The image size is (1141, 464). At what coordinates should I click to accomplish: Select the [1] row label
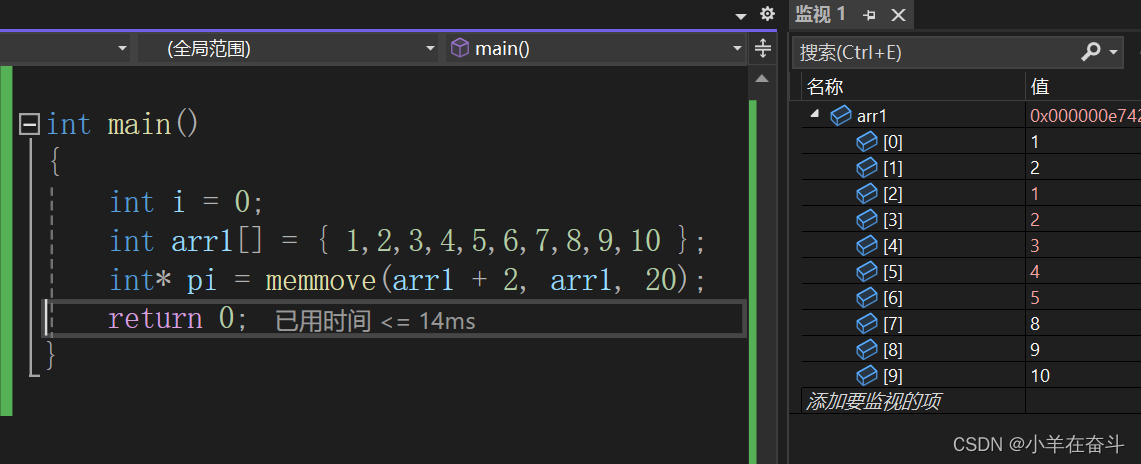click(893, 168)
